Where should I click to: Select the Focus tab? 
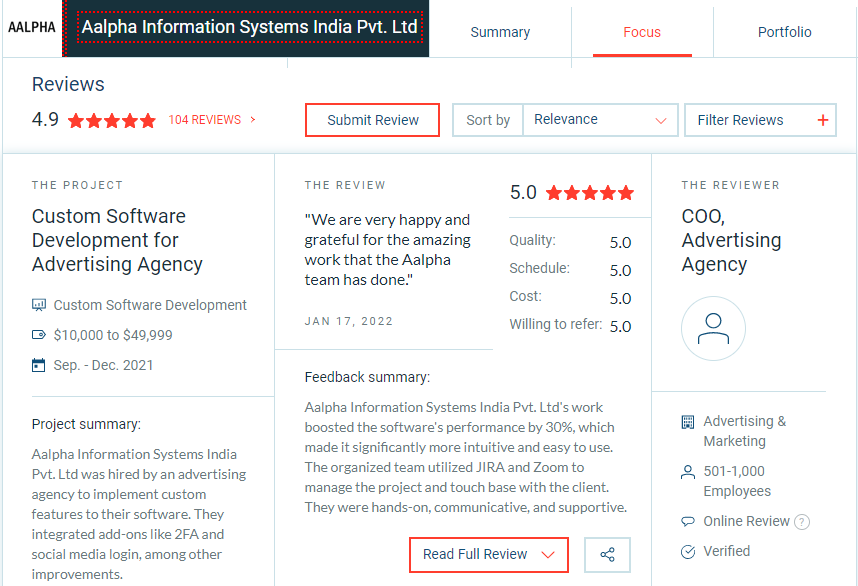(642, 32)
